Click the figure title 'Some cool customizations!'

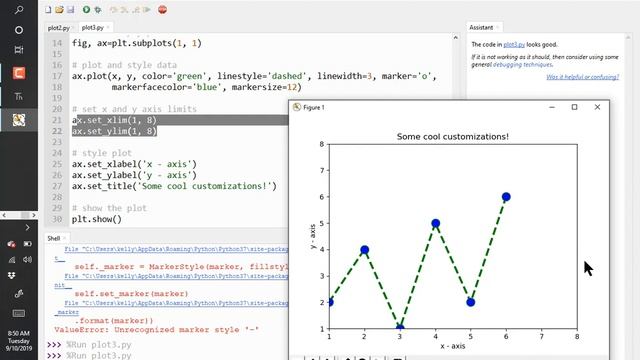coord(453,137)
